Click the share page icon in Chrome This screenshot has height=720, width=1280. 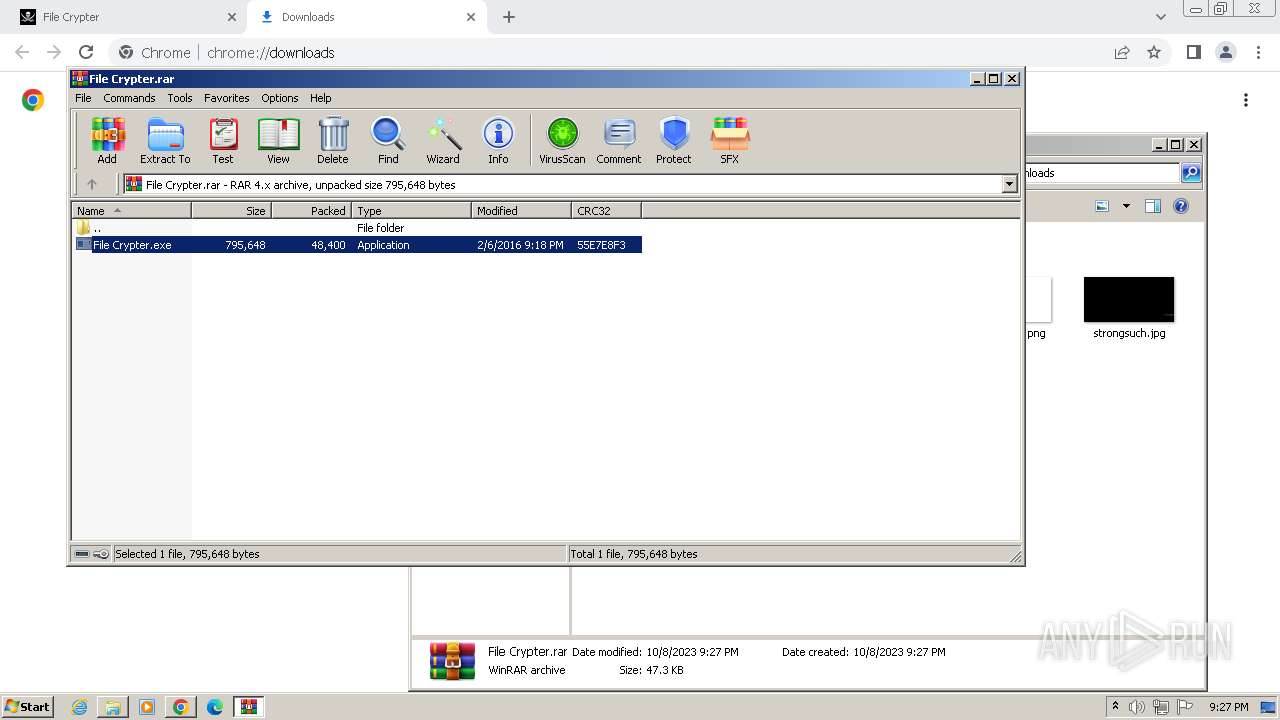(x=1122, y=52)
